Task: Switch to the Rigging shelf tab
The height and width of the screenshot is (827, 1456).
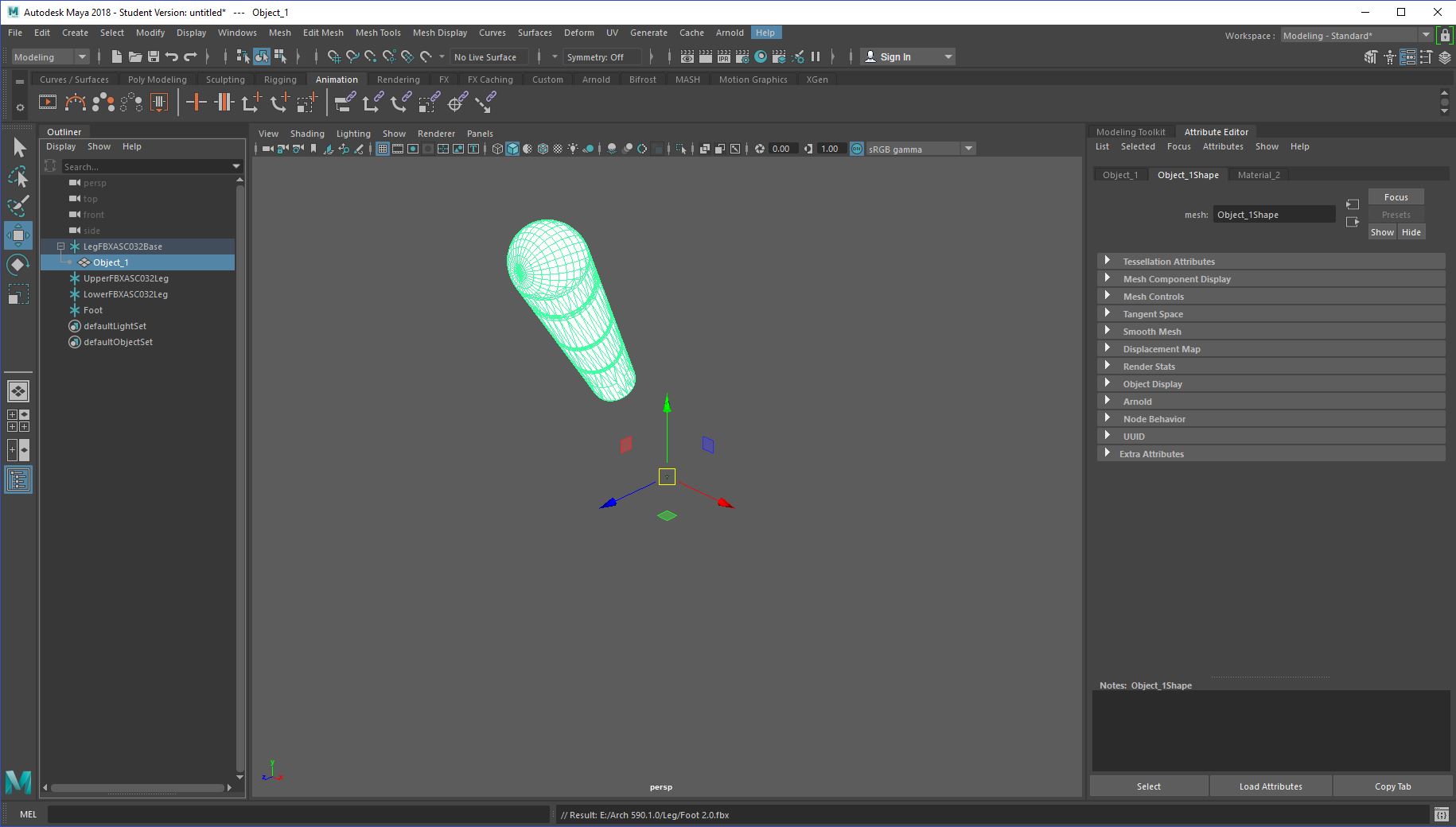Action: pos(280,79)
